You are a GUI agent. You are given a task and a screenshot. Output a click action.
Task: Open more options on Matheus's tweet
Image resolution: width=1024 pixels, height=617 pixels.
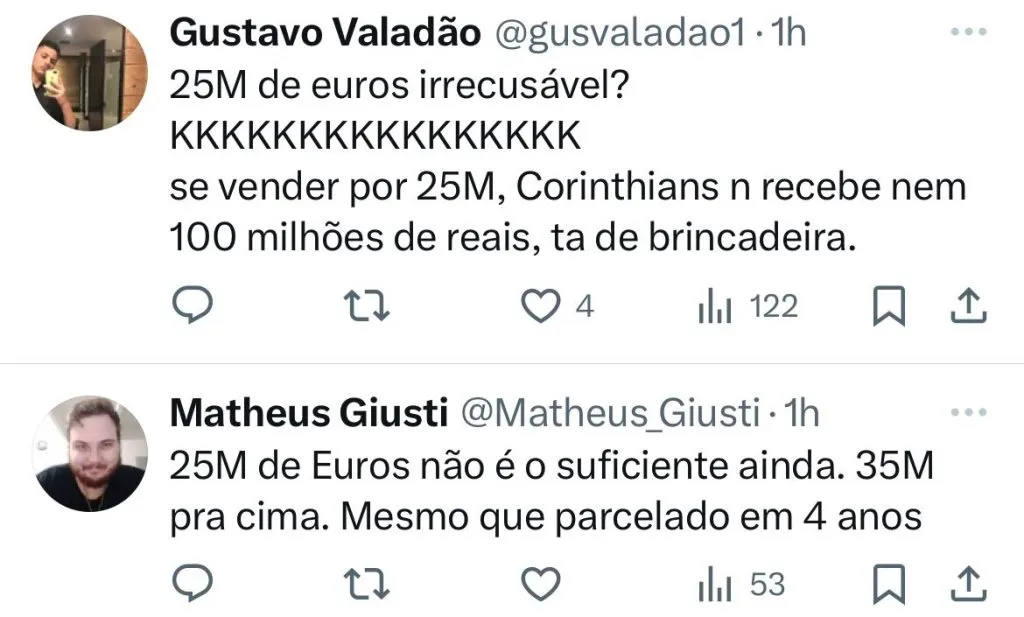tap(967, 411)
